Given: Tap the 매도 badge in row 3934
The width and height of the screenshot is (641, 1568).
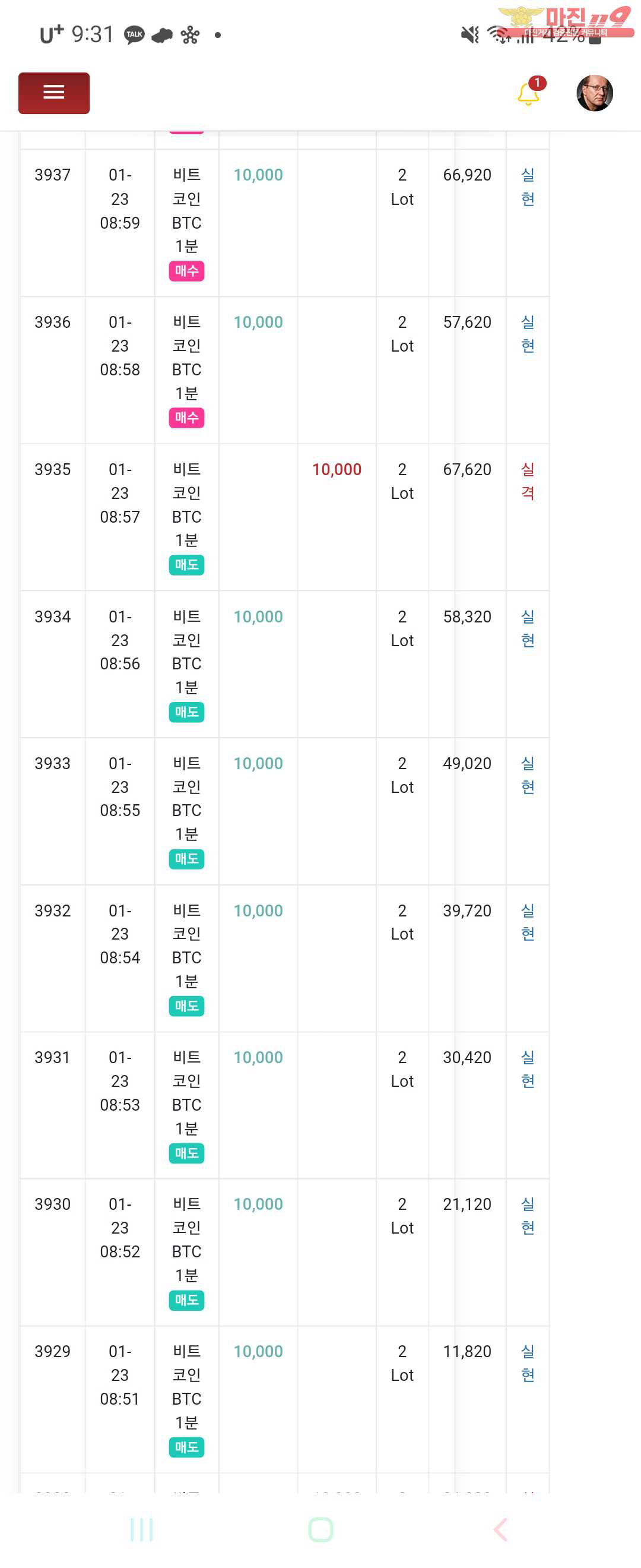Looking at the screenshot, I should [186, 712].
